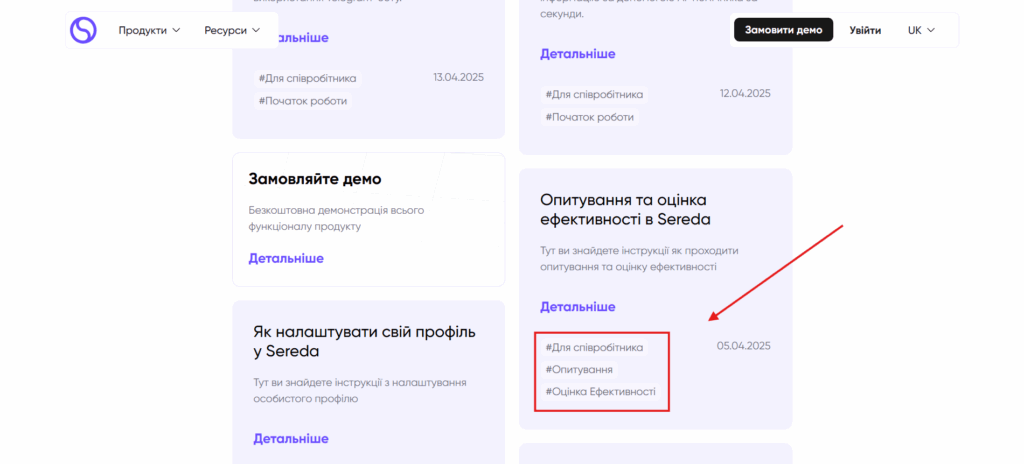
Task: Select the #Опитування tag
Action: [x=579, y=370]
